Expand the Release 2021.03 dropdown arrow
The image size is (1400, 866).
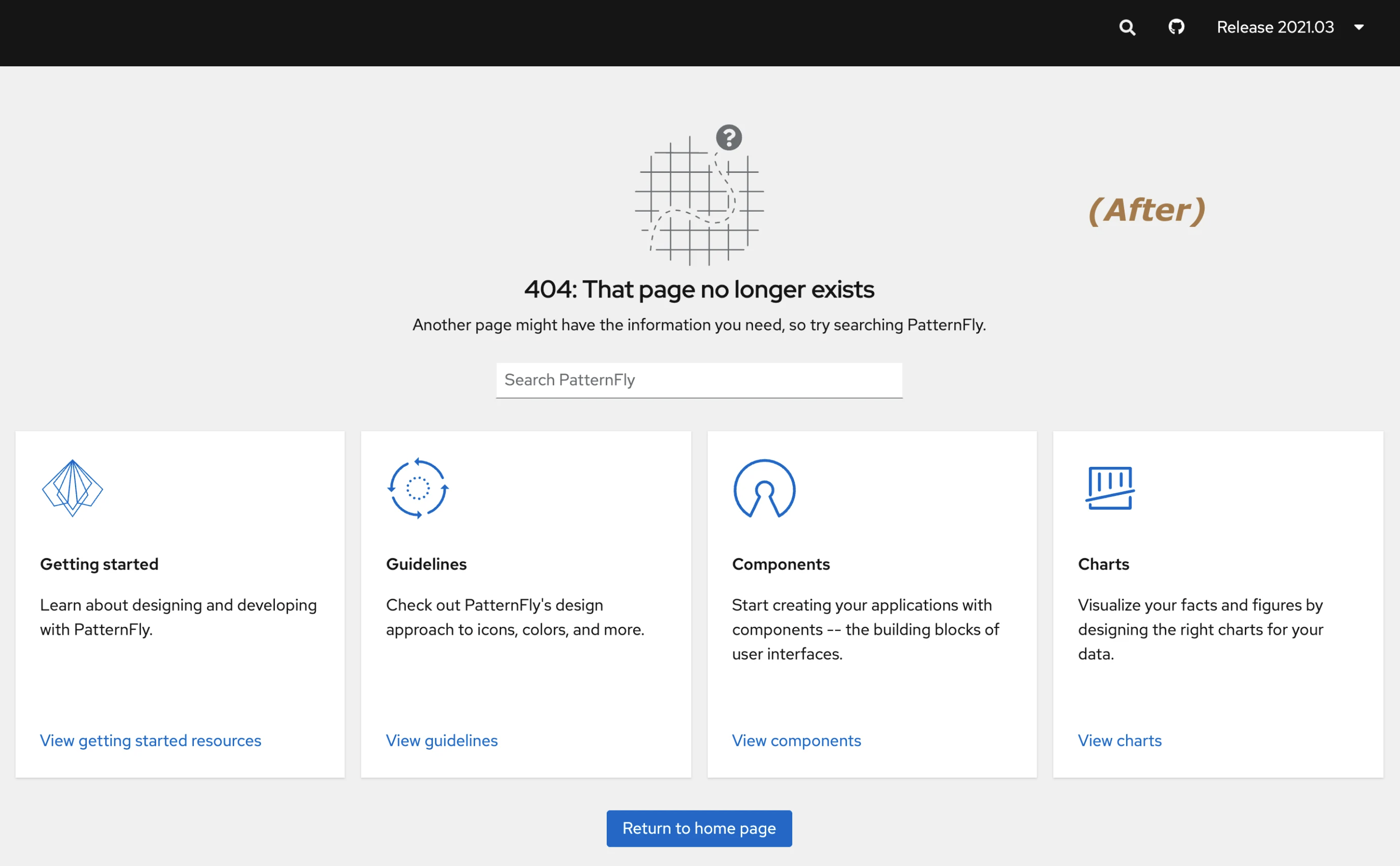click(x=1359, y=27)
